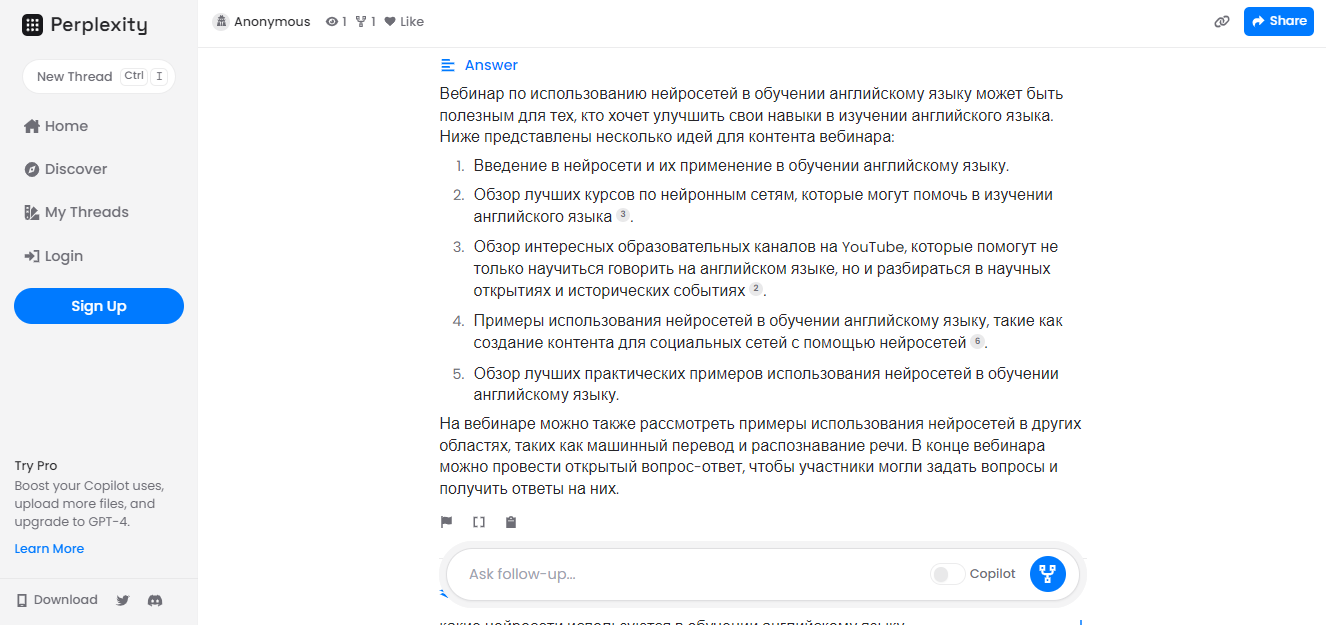Click the flag icon to report the answer
This screenshot has height=625, width=1326.
pyautogui.click(x=446, y=521)
